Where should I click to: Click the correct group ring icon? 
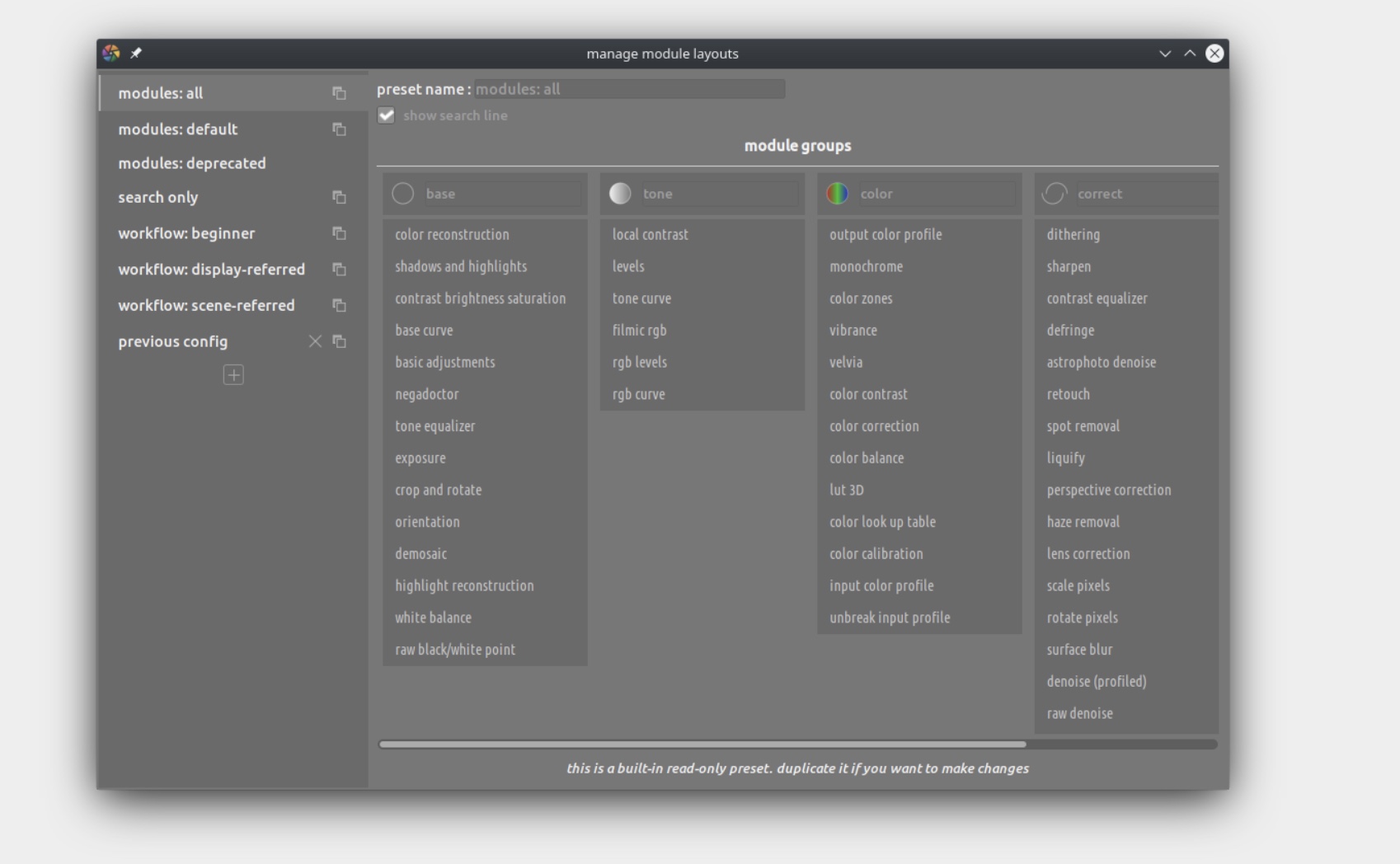pyautogui.click(x=1055, y=194)
